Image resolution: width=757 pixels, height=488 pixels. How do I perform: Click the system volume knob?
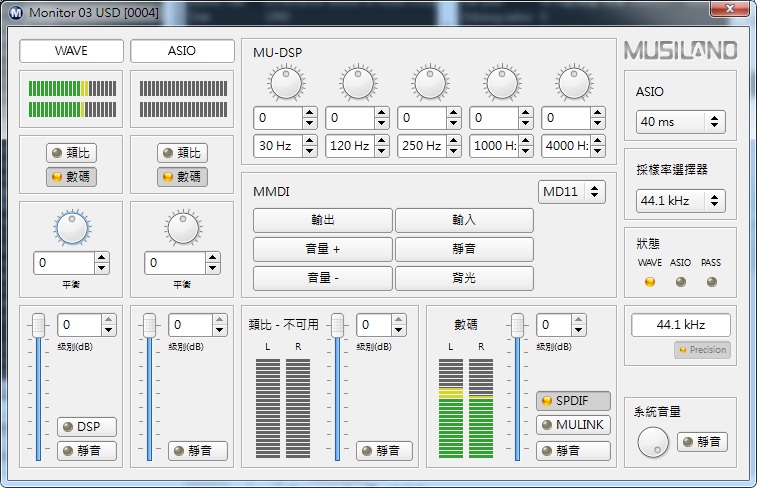(x=653, y=441)
